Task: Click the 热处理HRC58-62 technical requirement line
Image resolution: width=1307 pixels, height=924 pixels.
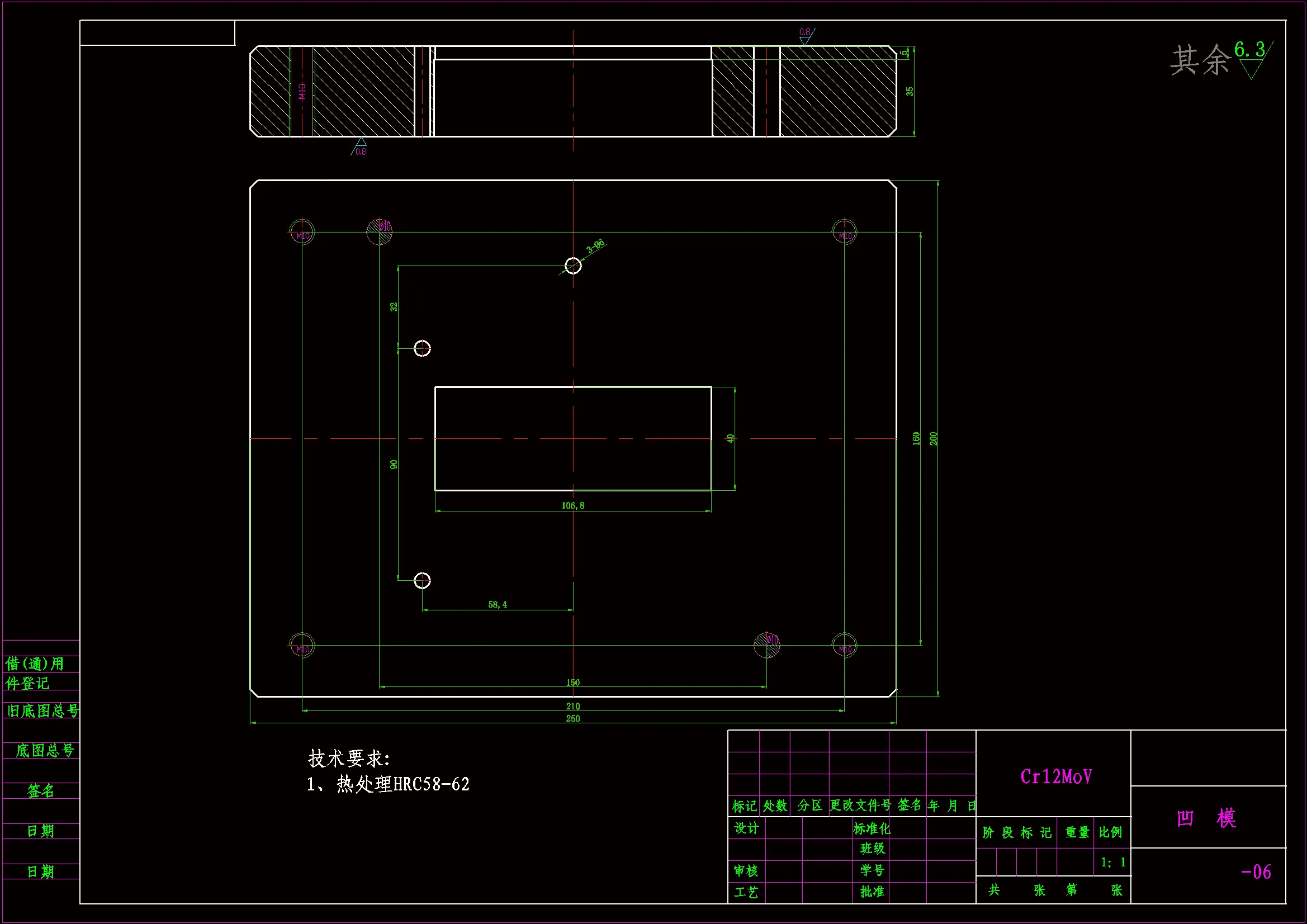Action: (388, 784)
